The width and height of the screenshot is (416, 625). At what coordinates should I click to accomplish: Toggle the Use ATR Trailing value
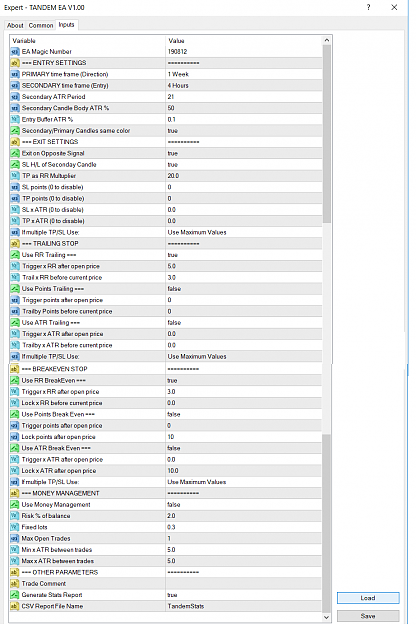(243, 323)
